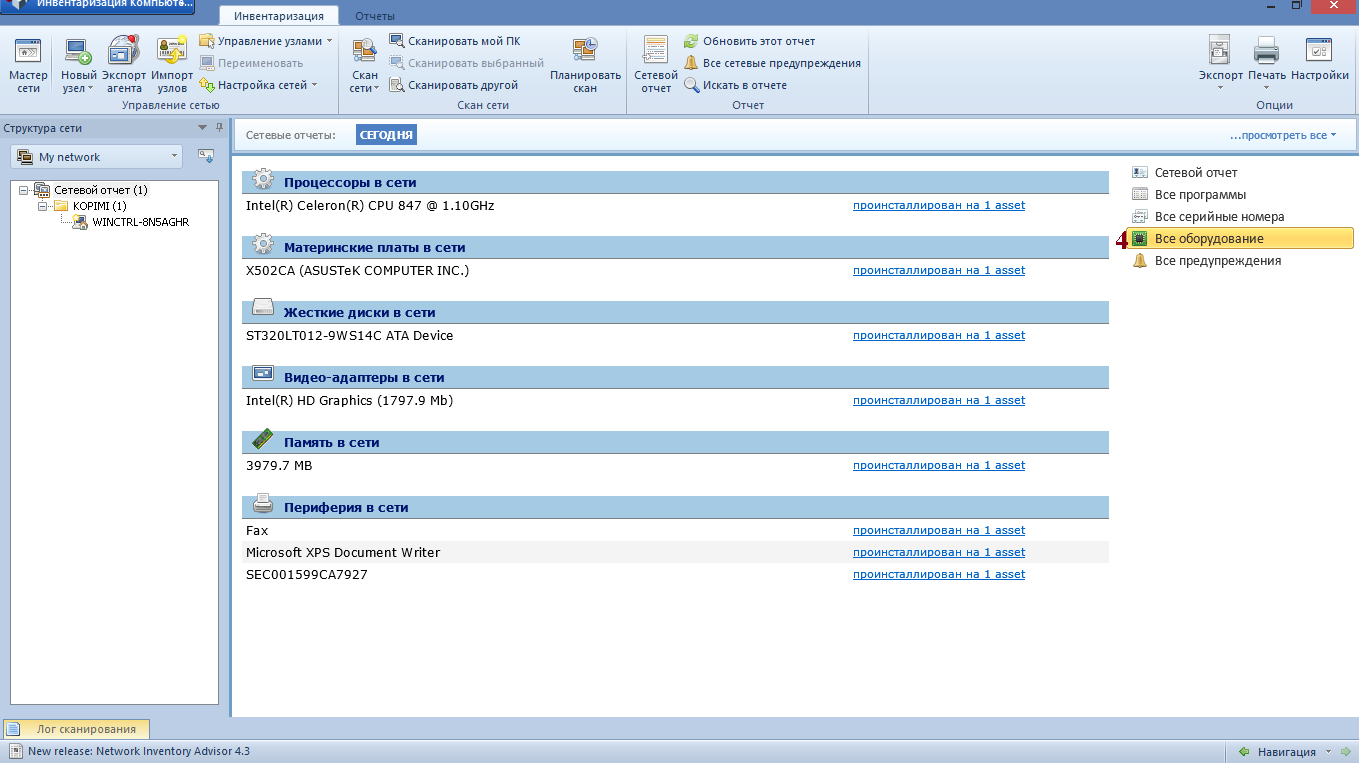Click the Fax asset link

[x=939, y=530]
